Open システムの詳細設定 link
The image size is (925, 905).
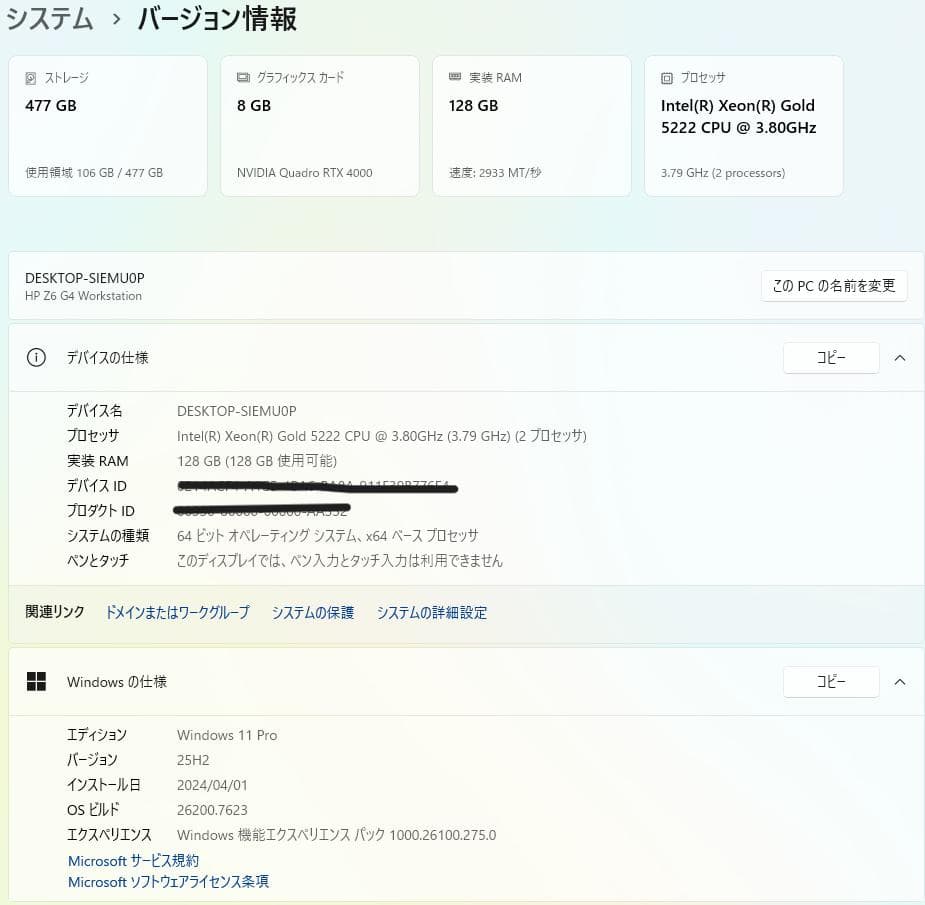click(x=432, y=612)
